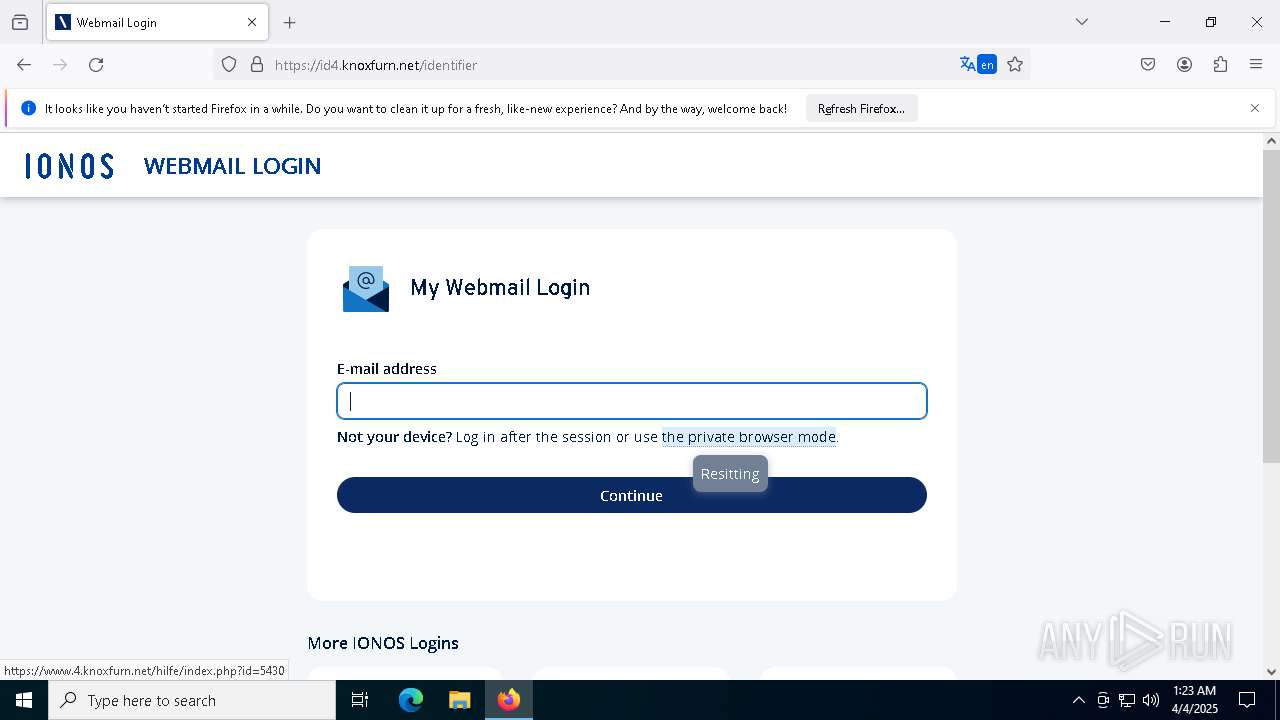Screen dimensions: 1280x720
Task: Open Firefox application menu
Action: coord(1256,65)
